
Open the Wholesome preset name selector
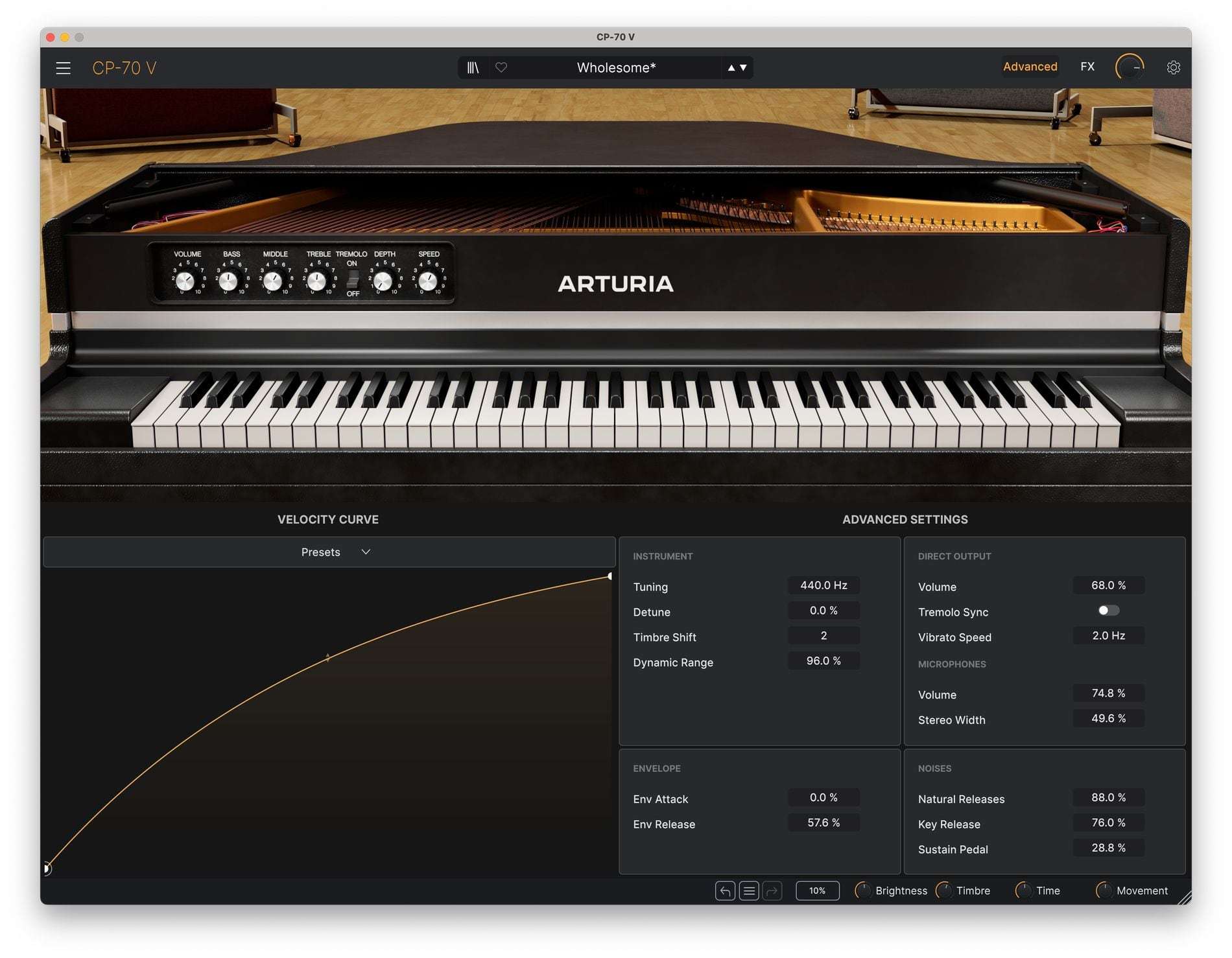click(616, 67)
